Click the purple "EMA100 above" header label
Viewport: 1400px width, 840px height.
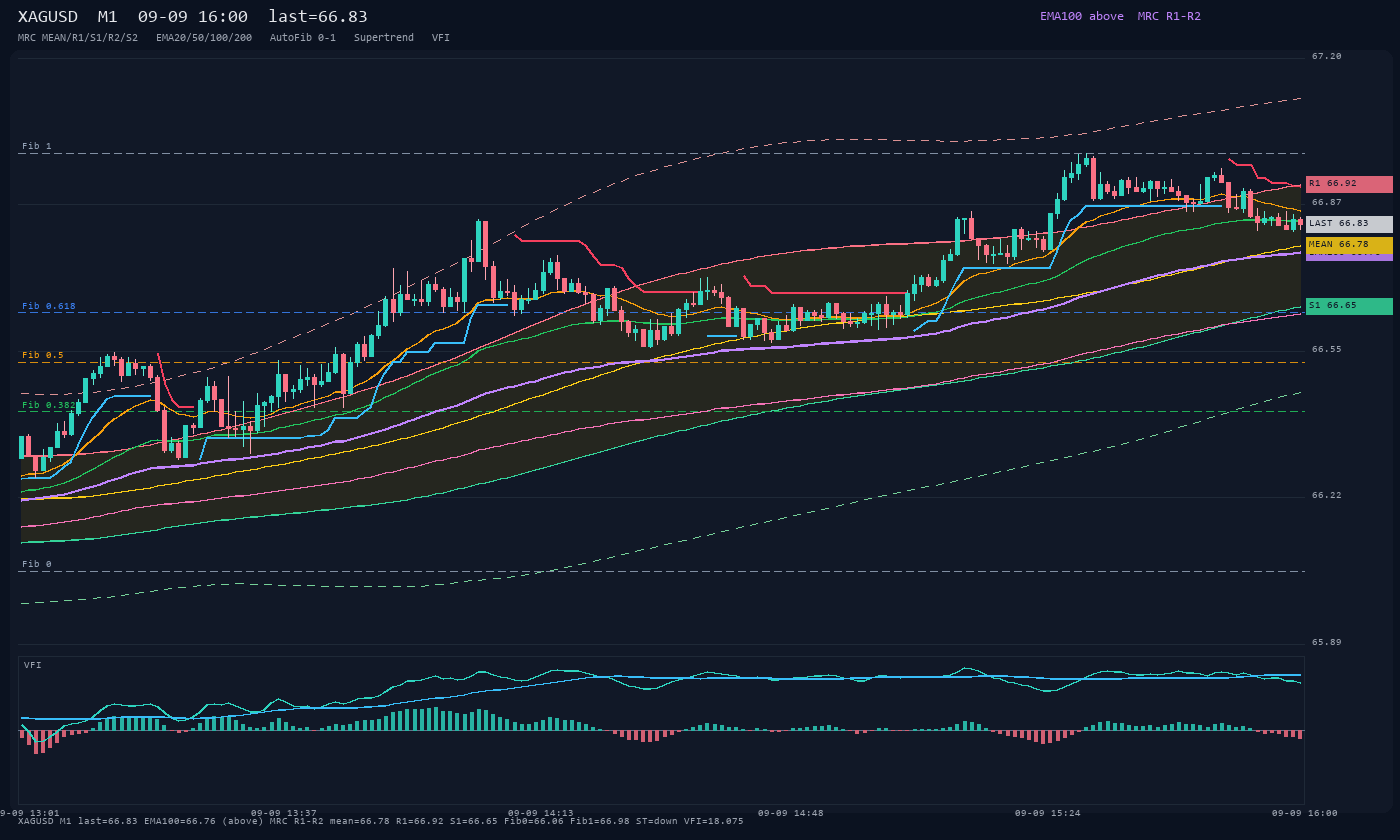(x=1082, y=16)
